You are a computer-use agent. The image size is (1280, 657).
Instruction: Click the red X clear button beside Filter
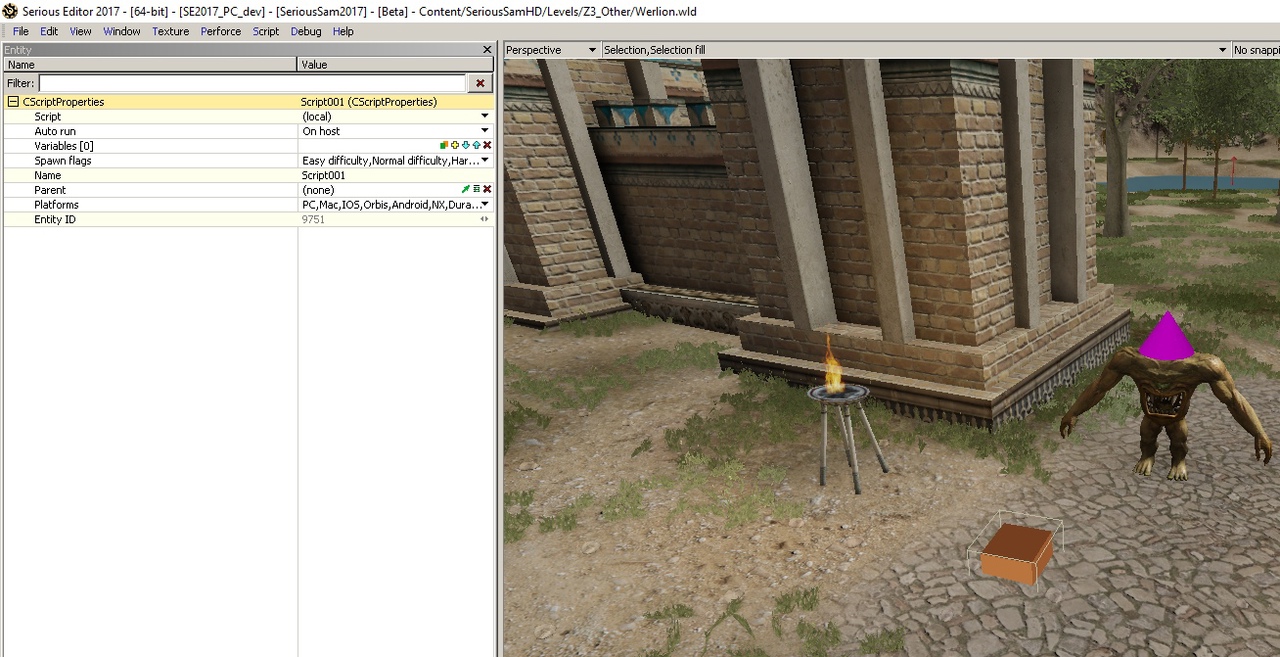(480, 84)
